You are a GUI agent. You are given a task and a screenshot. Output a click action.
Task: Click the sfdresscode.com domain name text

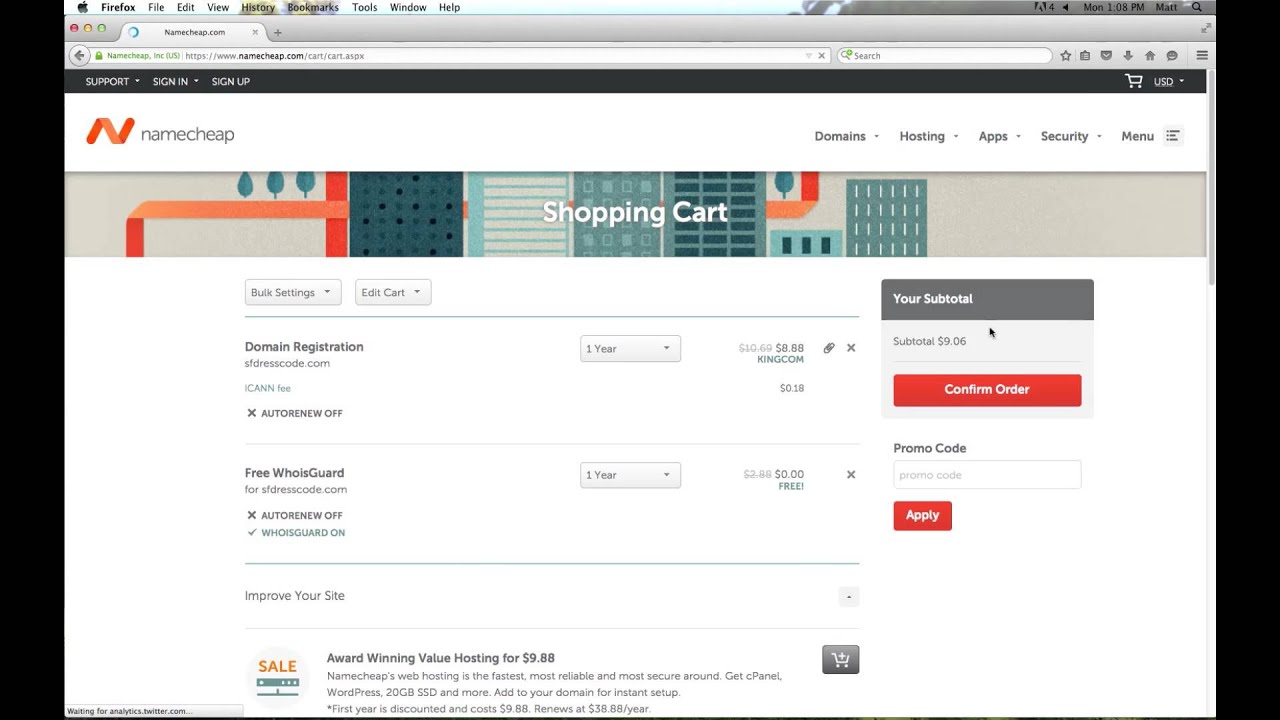click(x=287, y=364)
